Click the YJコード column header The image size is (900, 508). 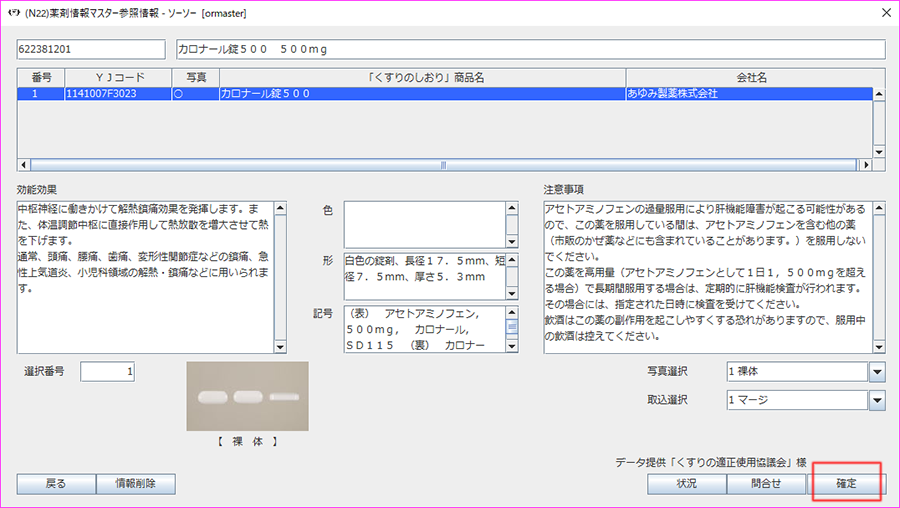coord(118,77)
